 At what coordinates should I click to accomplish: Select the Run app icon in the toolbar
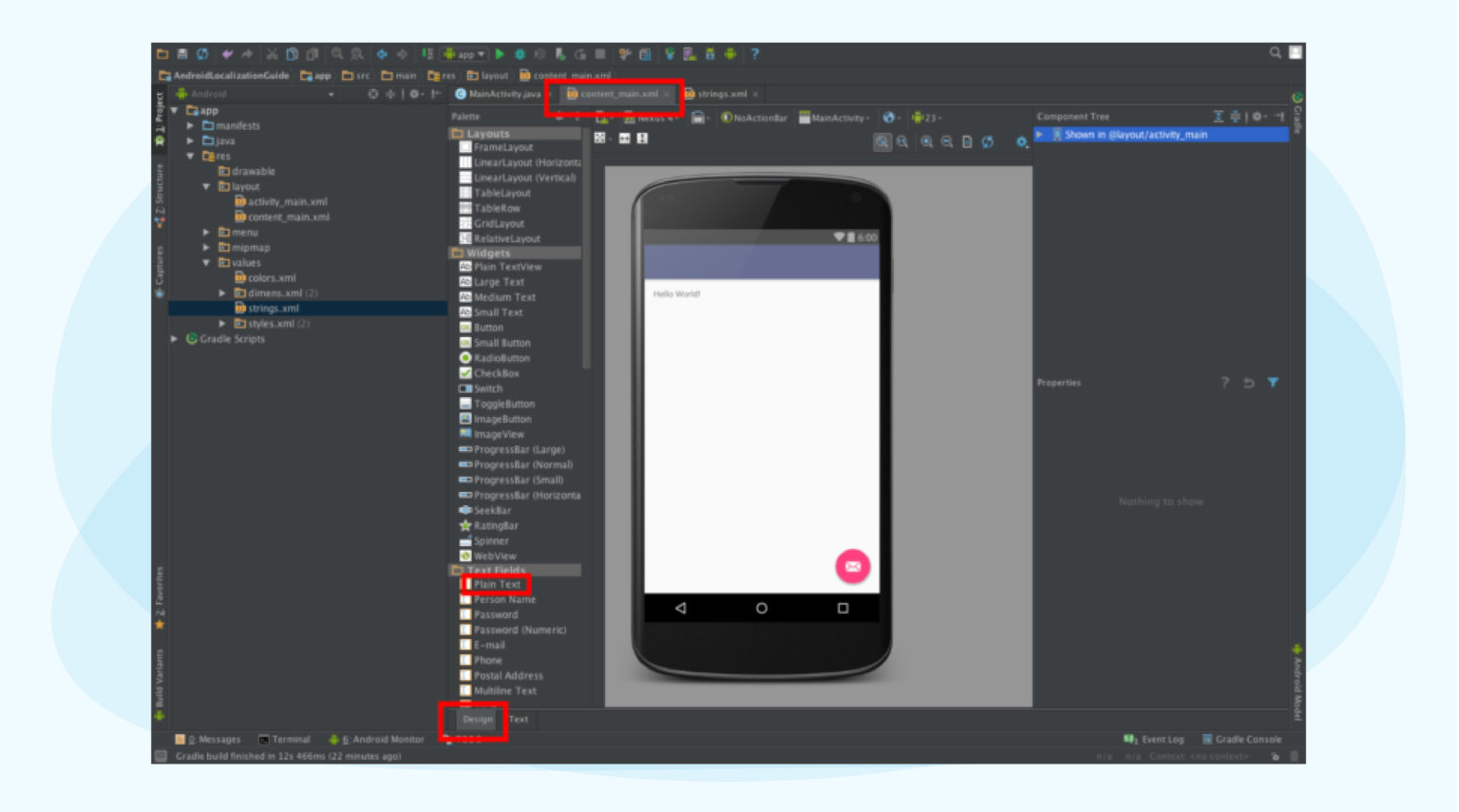(500, 54)
